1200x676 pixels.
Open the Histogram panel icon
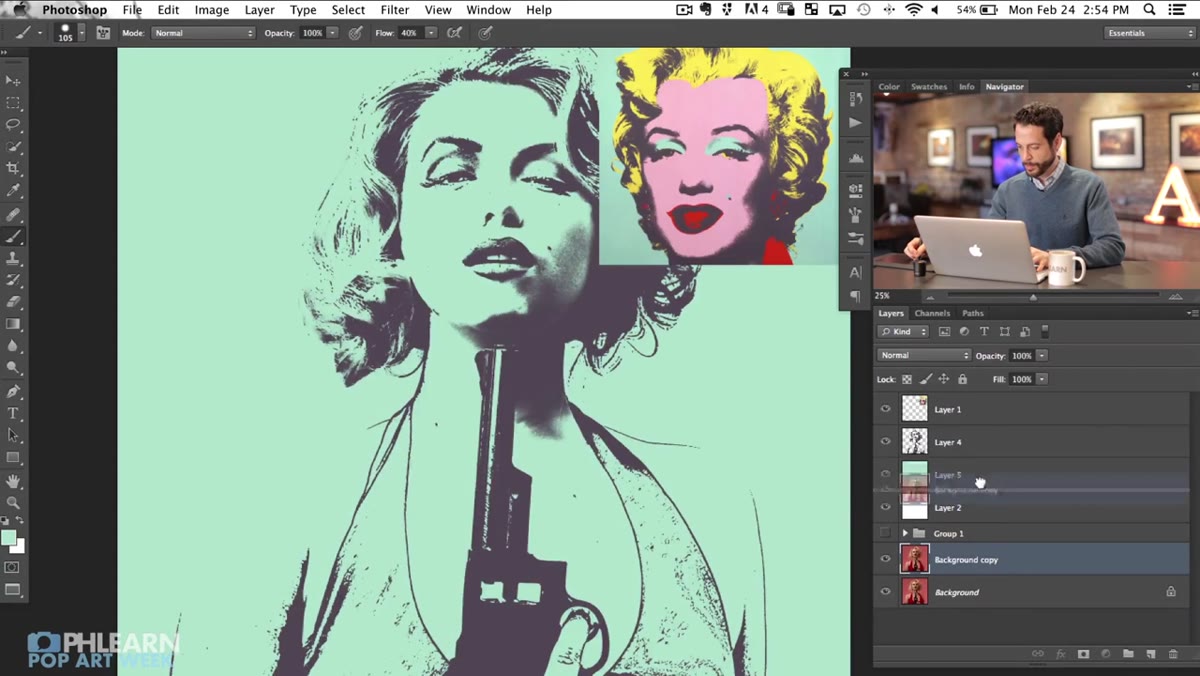point(855,159)
